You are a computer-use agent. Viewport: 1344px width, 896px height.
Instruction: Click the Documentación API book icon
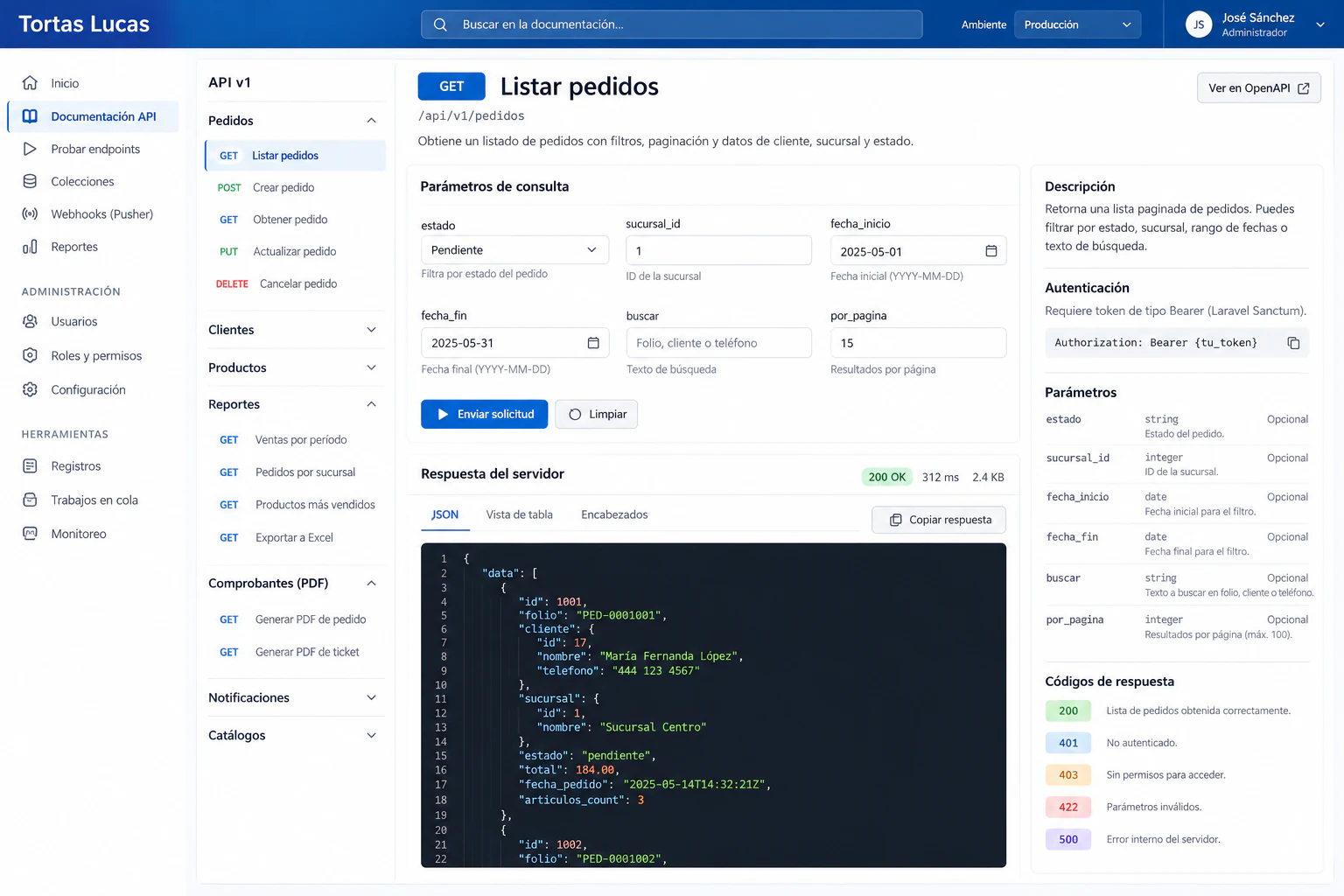30,116
